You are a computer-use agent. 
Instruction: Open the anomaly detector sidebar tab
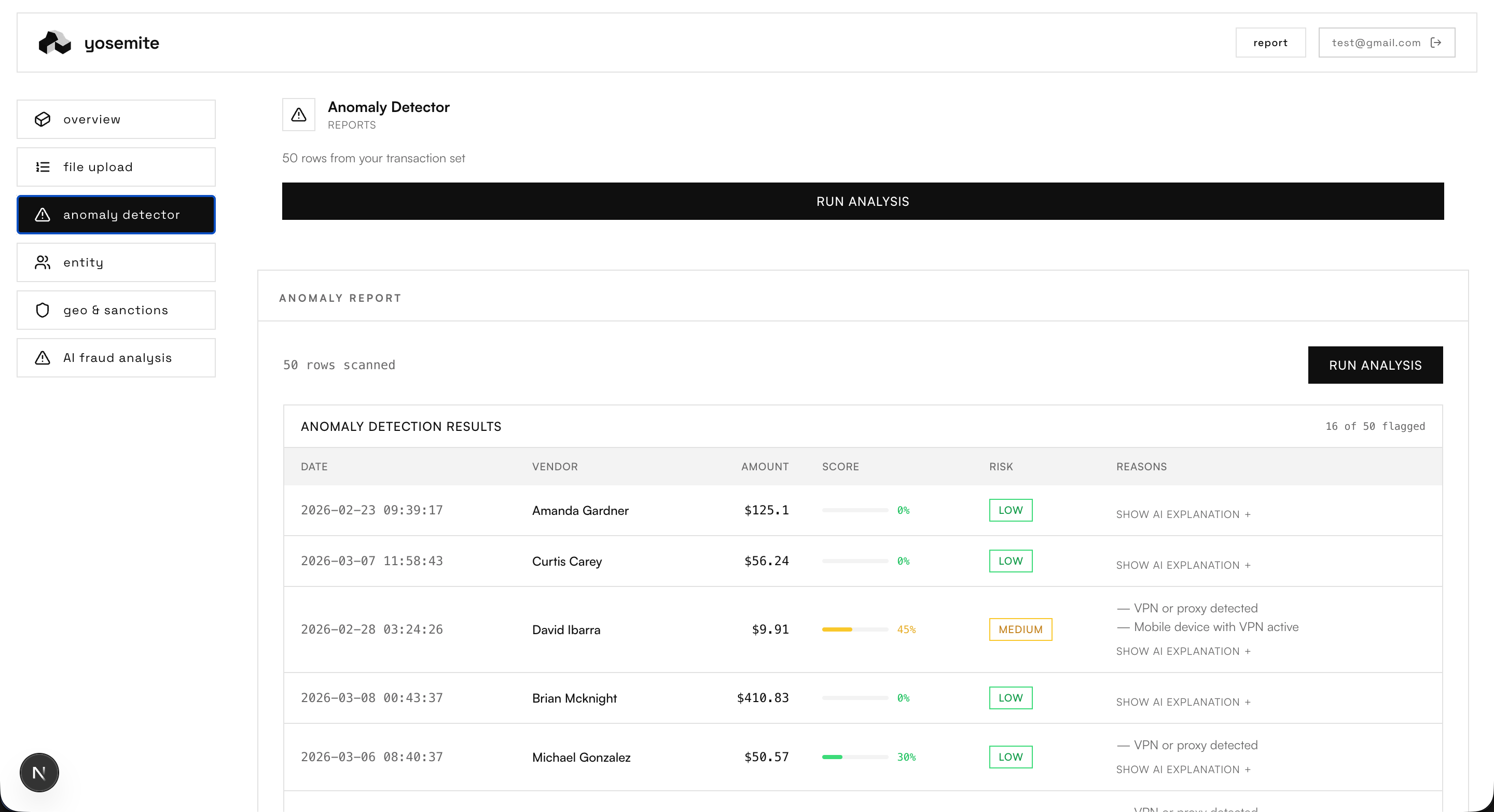click(116, 215)
